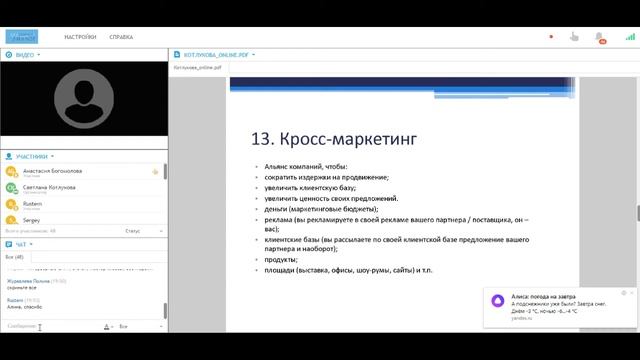Check the green connection signal bars
The image size is (640, 360).
pos(630,37)
